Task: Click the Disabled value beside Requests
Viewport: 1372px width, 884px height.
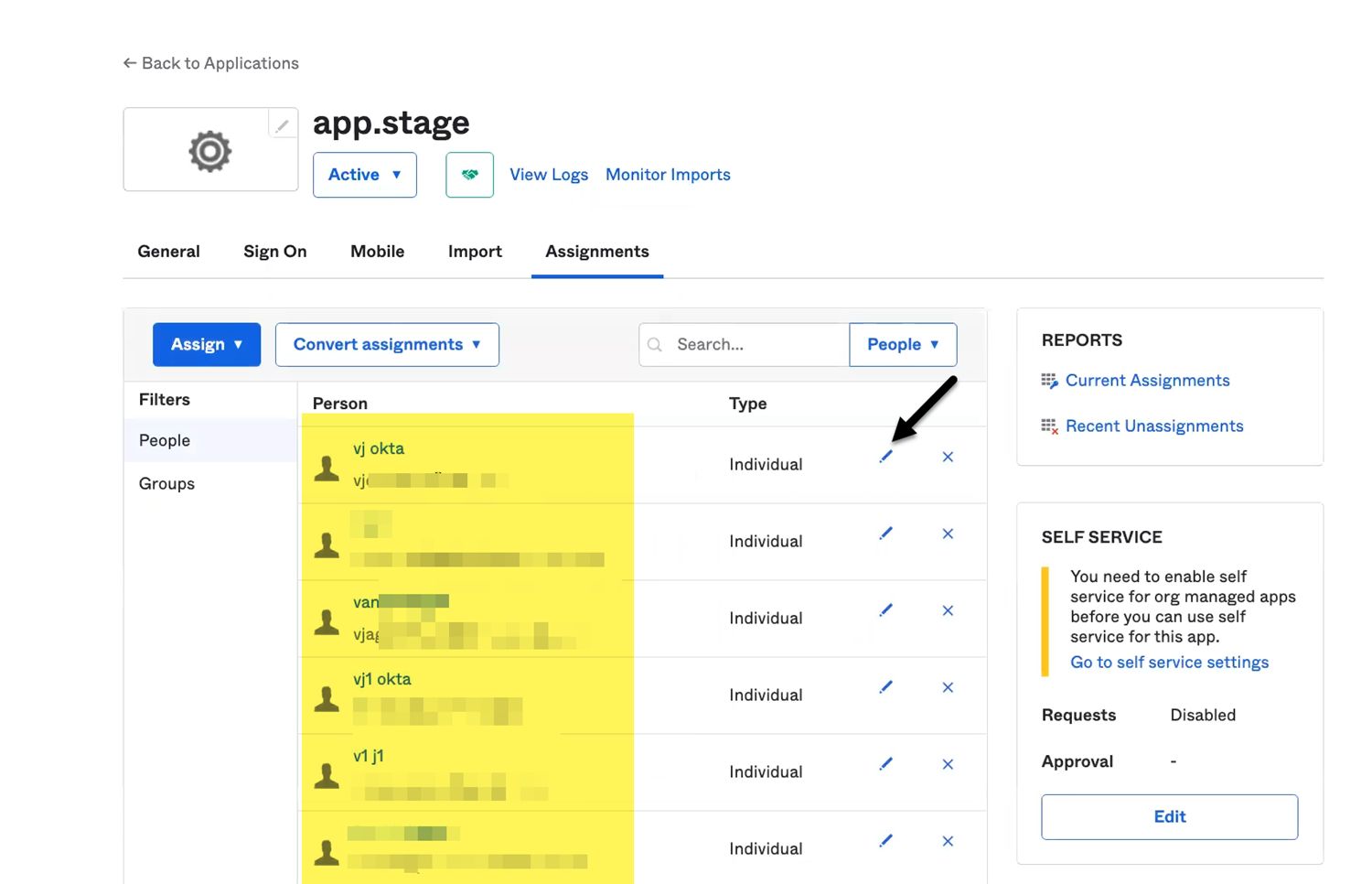Action: pyautogui.click(x=1203, y=716)
